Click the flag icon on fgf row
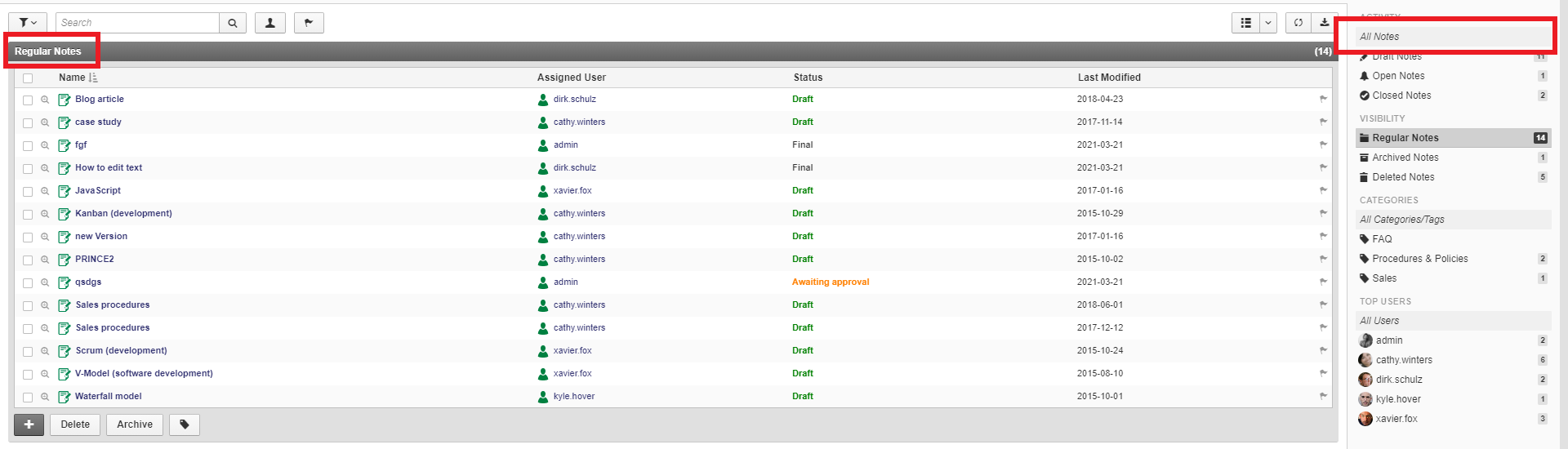The width and height of the screenshot is (1568, 449). tap(1323, 144)
